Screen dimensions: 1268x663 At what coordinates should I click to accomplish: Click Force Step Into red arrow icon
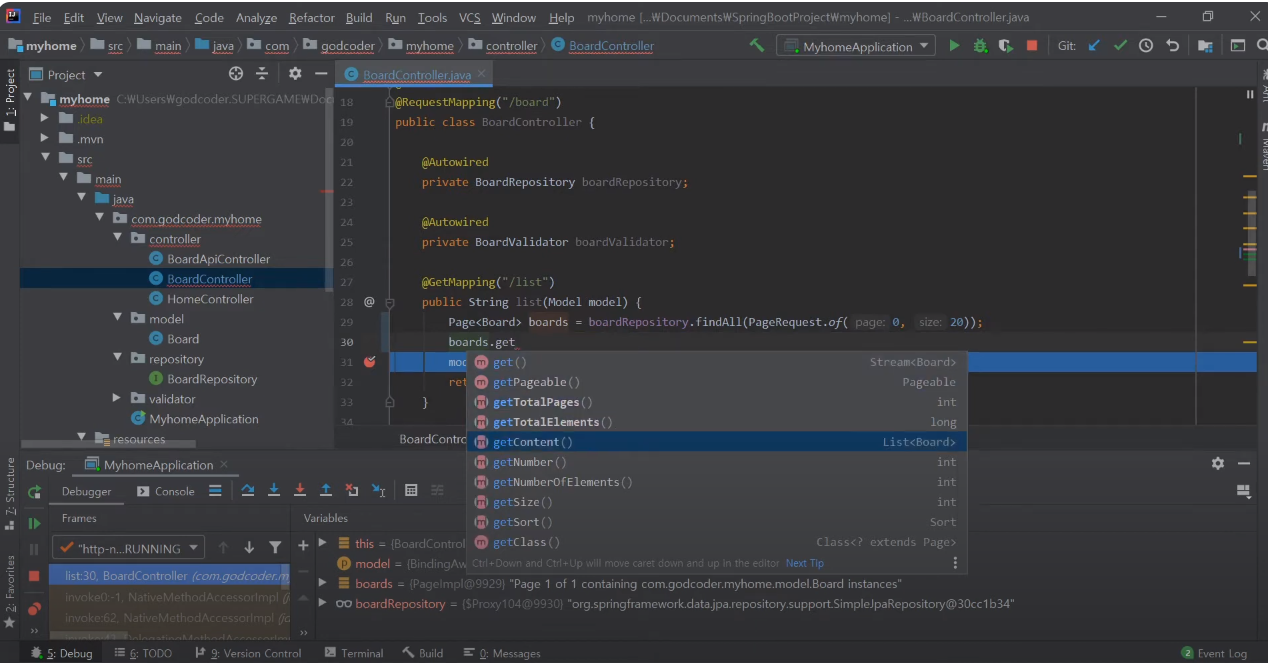pyautogui.click(x=300, y=490)
